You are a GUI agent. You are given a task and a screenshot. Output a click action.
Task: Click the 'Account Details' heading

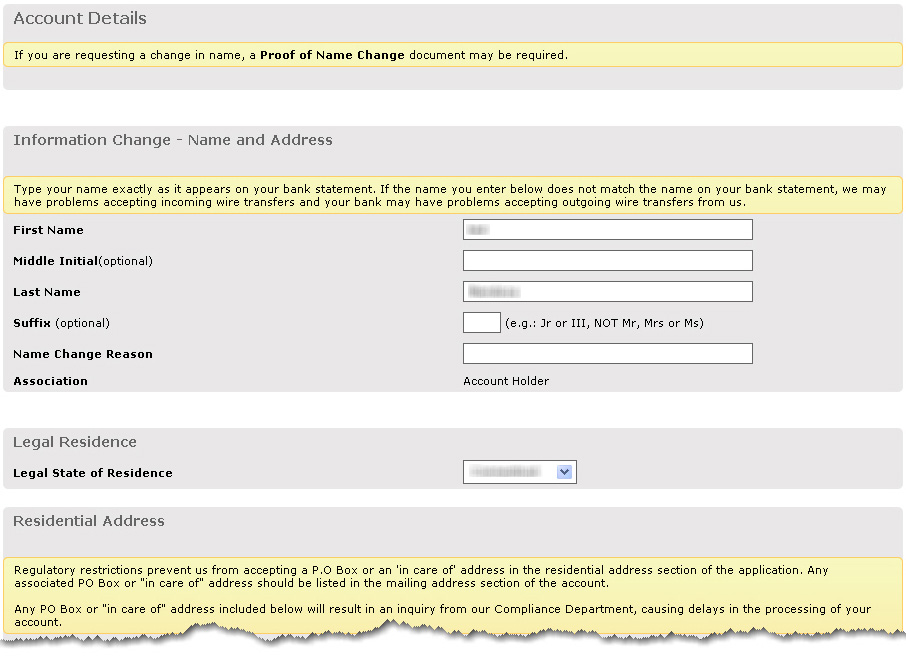pyautogui.click(x=80, y=18)
